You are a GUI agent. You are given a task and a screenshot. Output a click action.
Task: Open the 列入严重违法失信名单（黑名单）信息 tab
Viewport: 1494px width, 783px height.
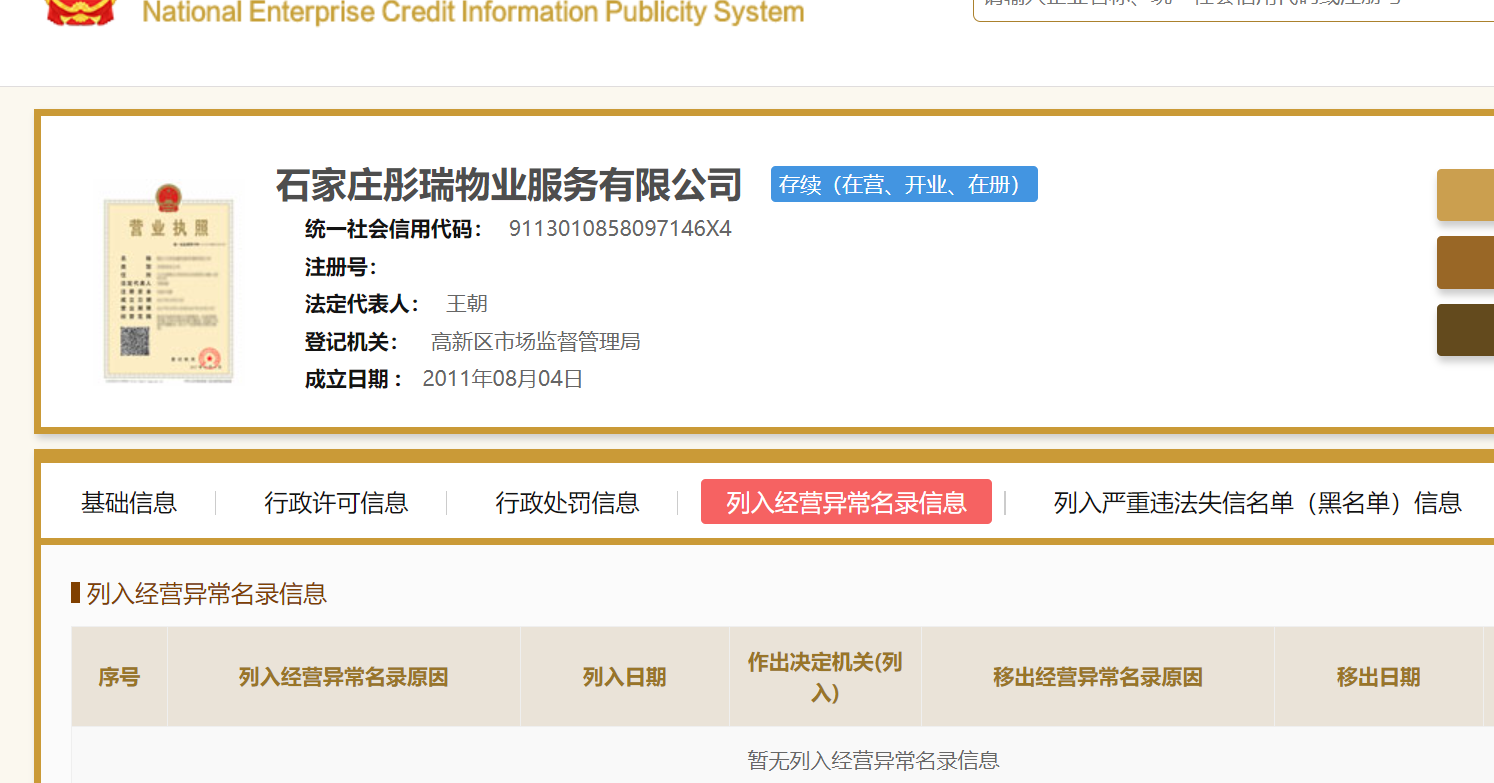pyautogui.click(x=1257, y=502)
